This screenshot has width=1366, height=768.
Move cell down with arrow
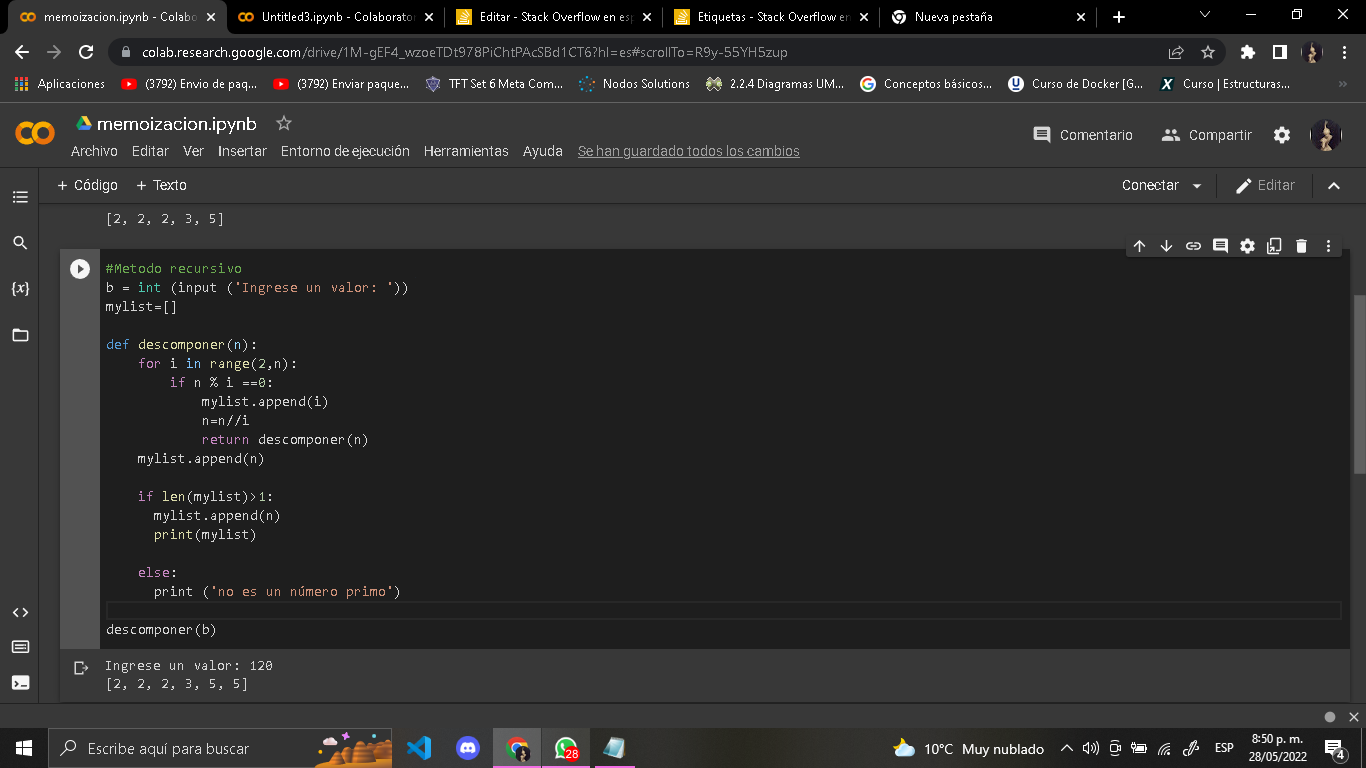[x=1166, y=246]
